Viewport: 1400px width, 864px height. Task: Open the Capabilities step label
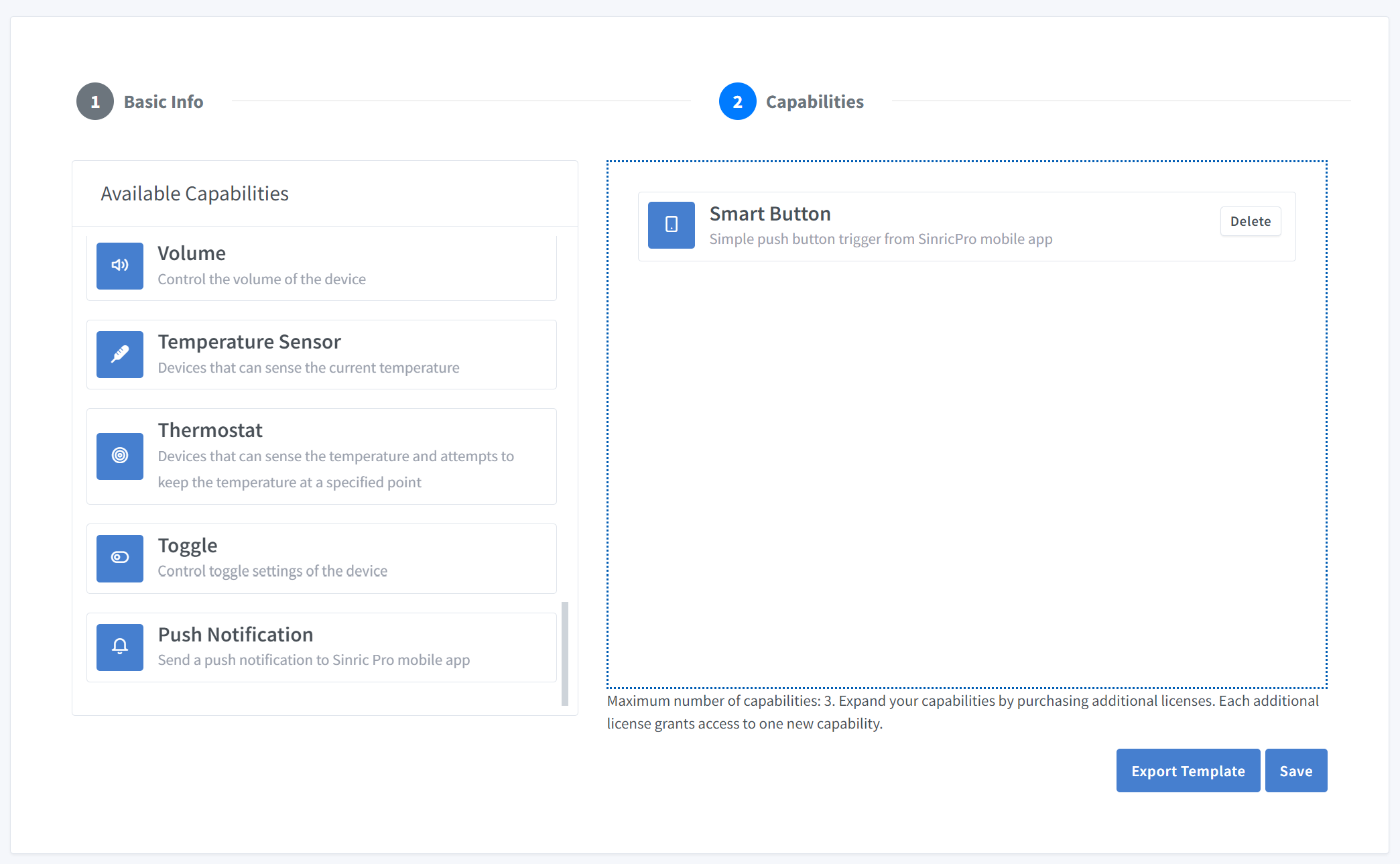(814, 102)
